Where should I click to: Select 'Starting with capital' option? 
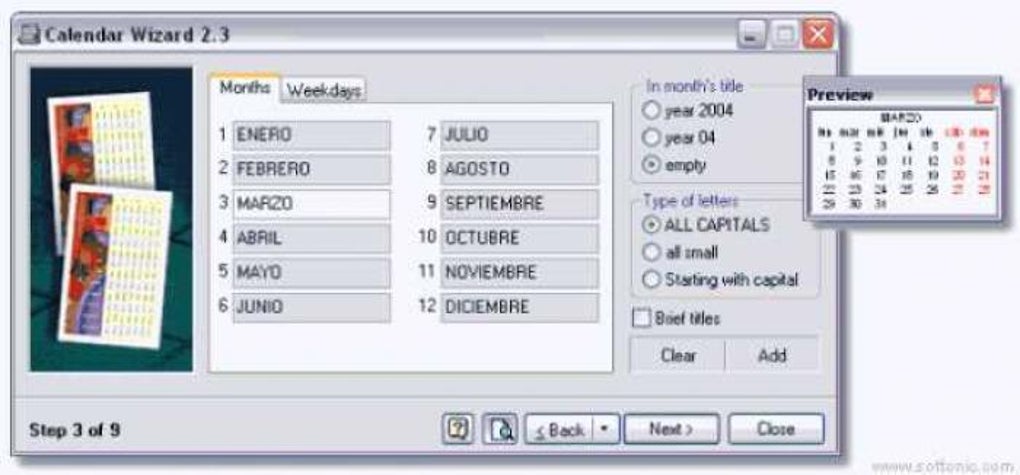pos(654,280)
